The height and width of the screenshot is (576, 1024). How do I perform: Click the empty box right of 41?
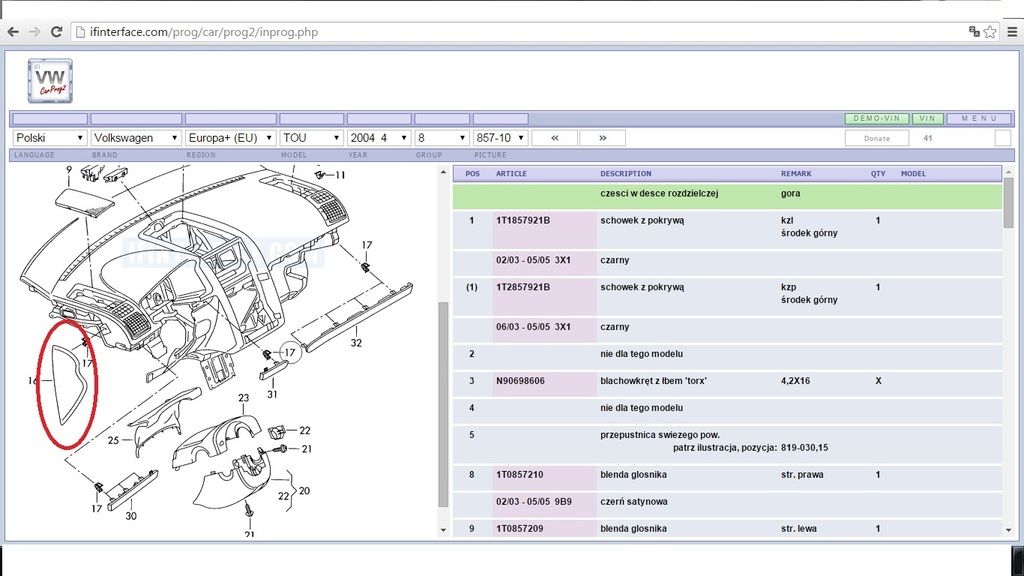coord(1002,138)
